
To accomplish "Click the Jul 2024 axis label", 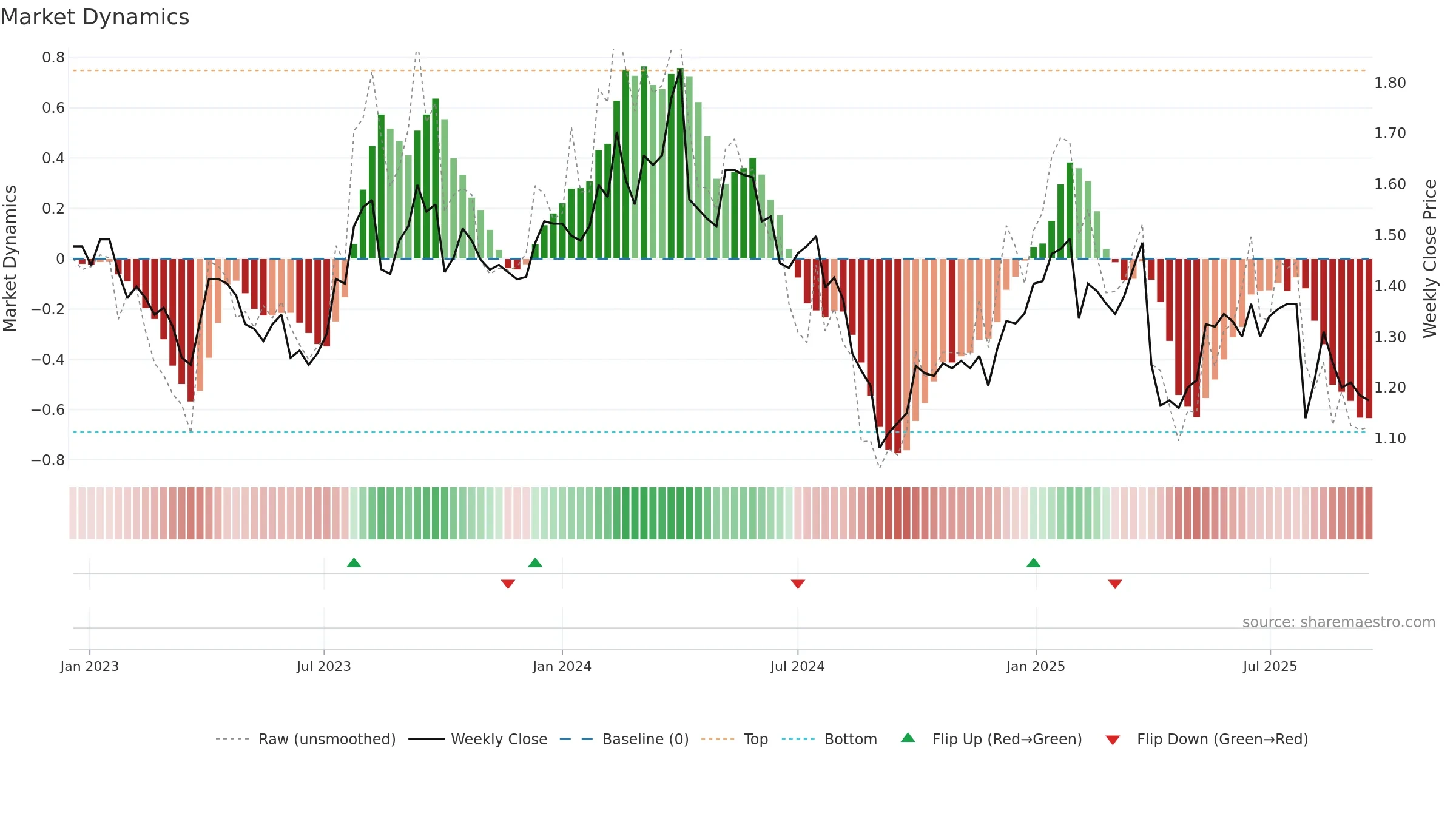I will coord(798,666).
